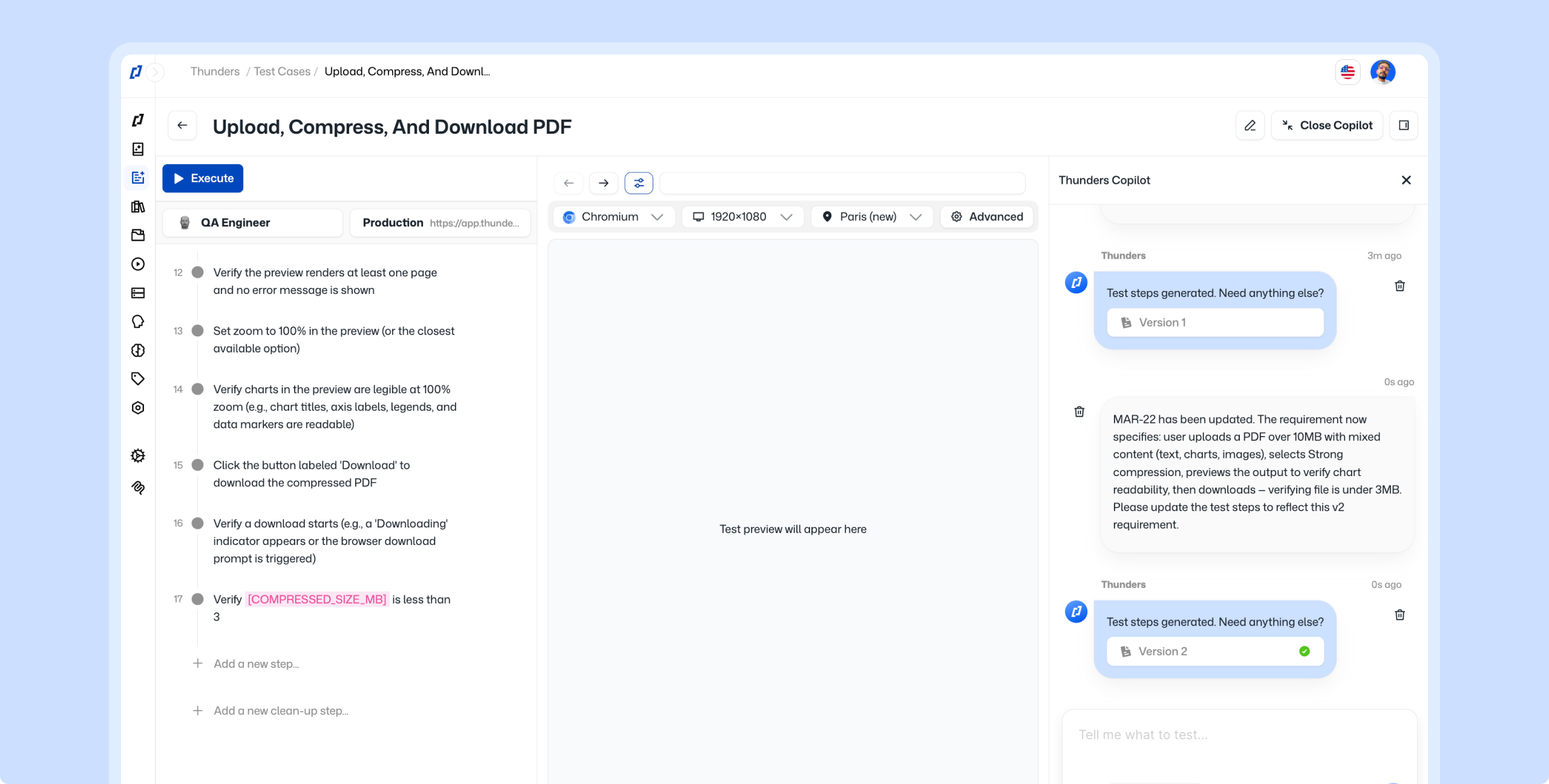This screenshot has width=1549, height=784.
Task: Click the tag icon in sidebar
Action: click(x=138, y=379)
